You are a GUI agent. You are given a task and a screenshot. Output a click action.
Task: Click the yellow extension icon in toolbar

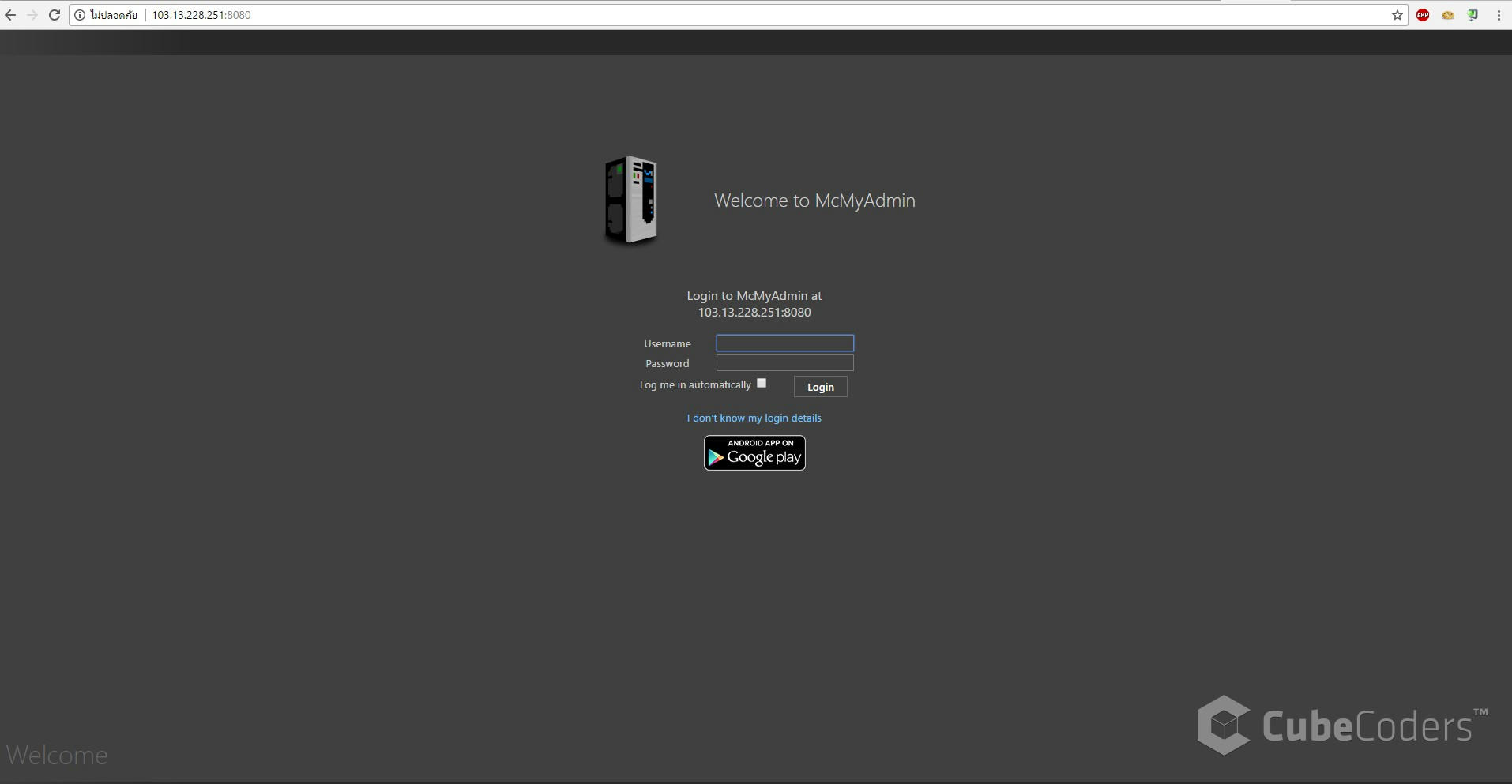point(1448,15)
